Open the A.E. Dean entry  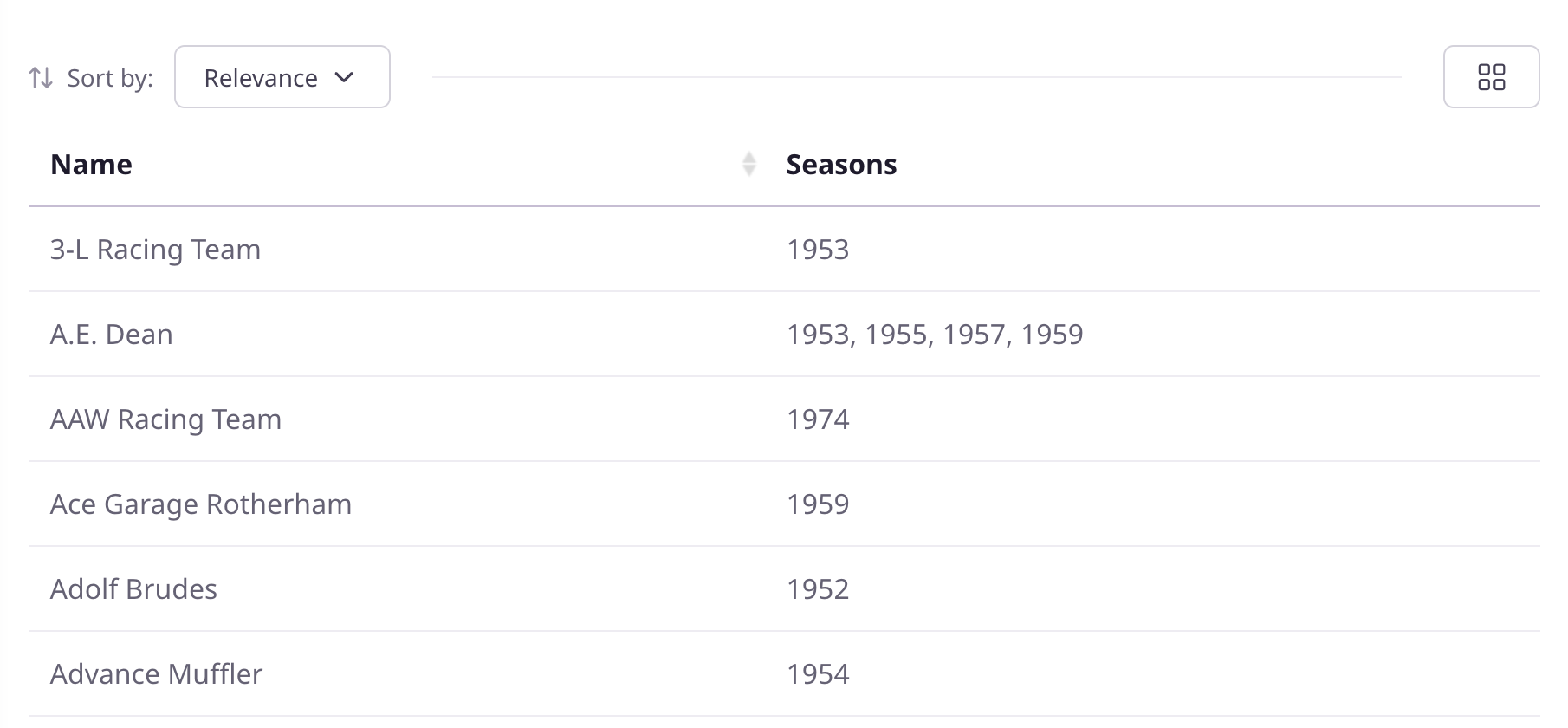coord(111,335)
